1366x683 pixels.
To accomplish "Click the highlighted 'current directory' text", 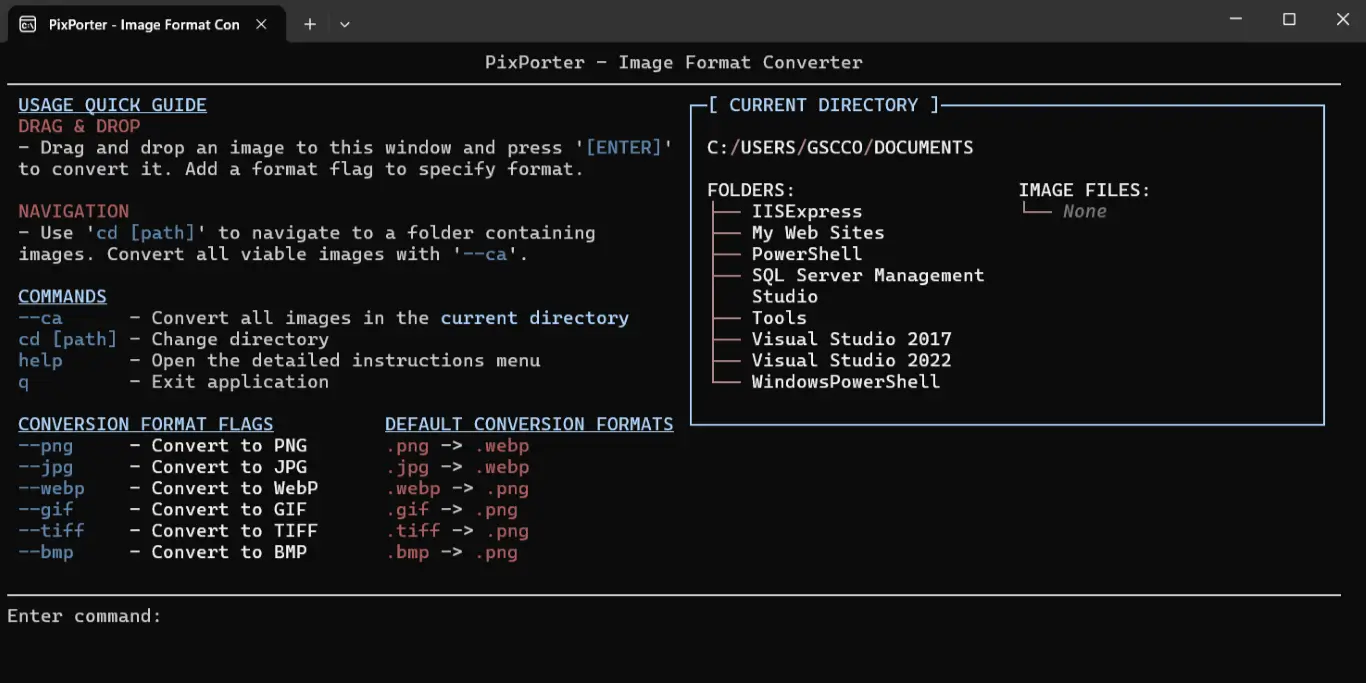I will tap(535, 318).
